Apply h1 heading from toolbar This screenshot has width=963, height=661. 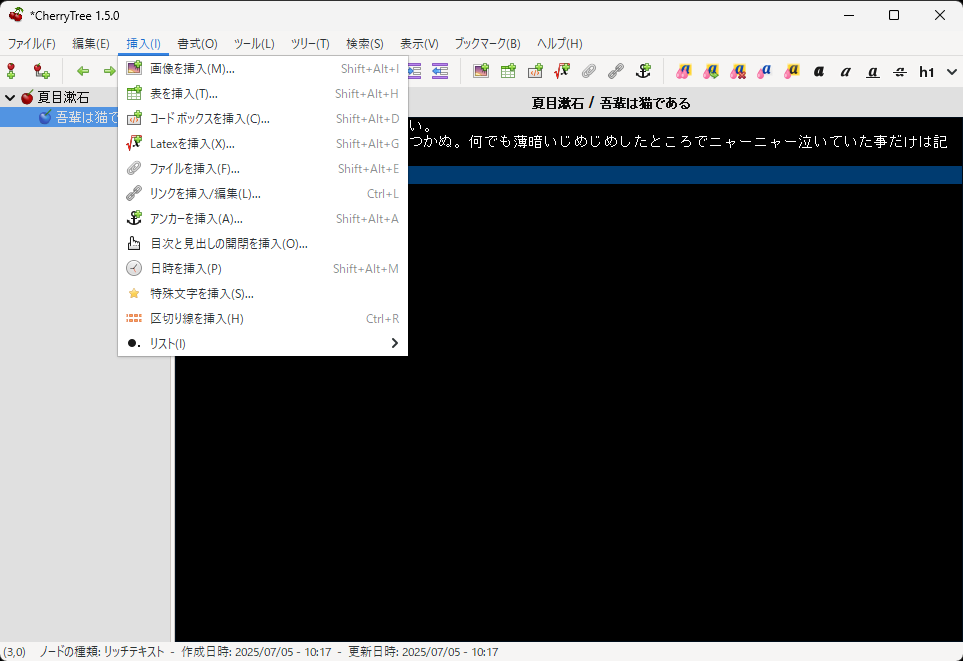pyautogui.click(x=927, y=72)
